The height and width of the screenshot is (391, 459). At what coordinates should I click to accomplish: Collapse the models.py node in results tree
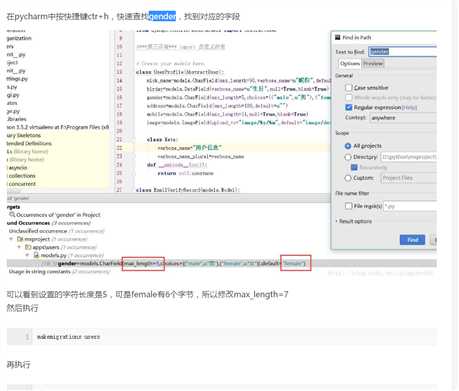[x=28, y=255]
